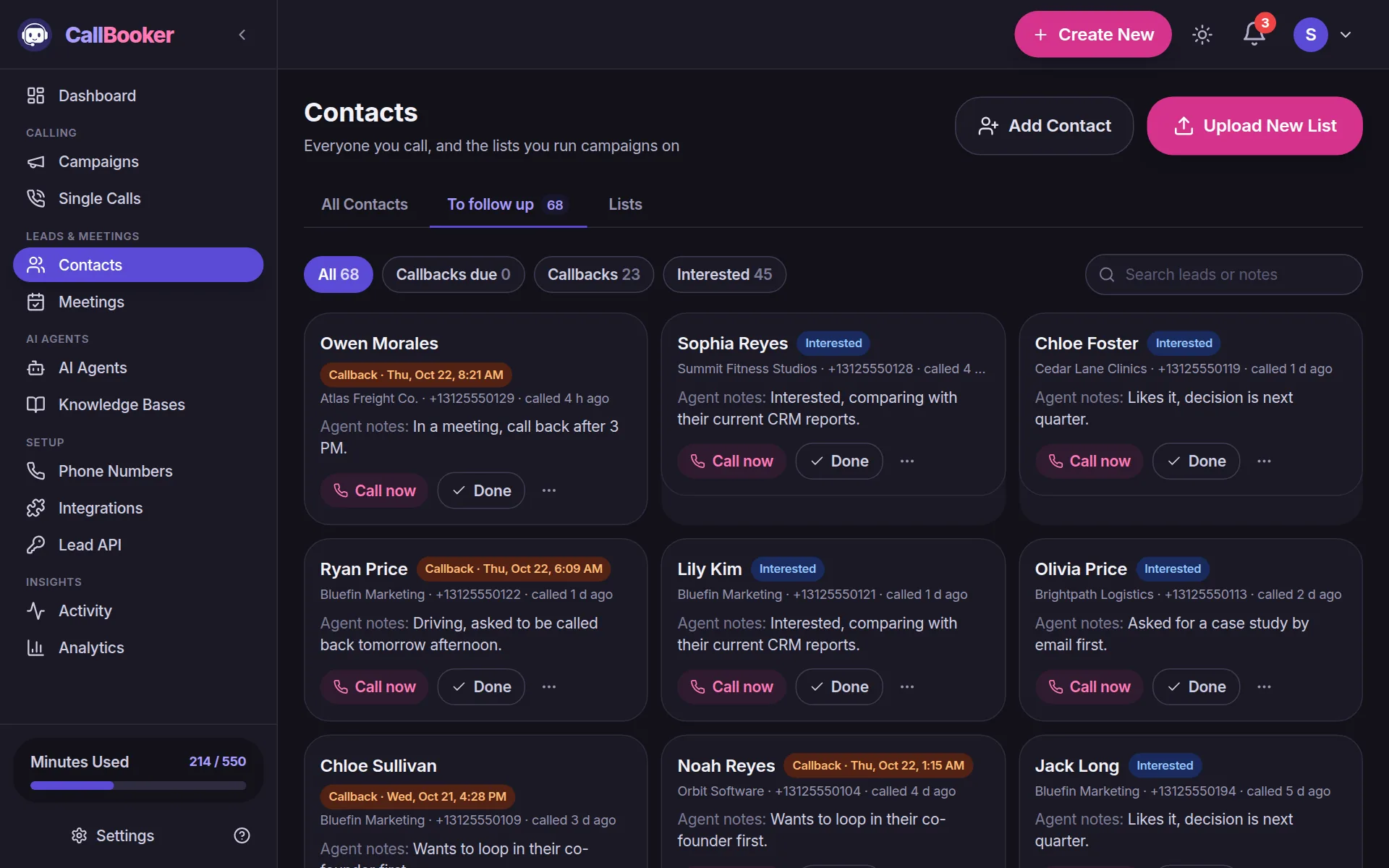The image size is (1389, 868).
Task: Click the Add Contact button
Action: click(1044, 126)
